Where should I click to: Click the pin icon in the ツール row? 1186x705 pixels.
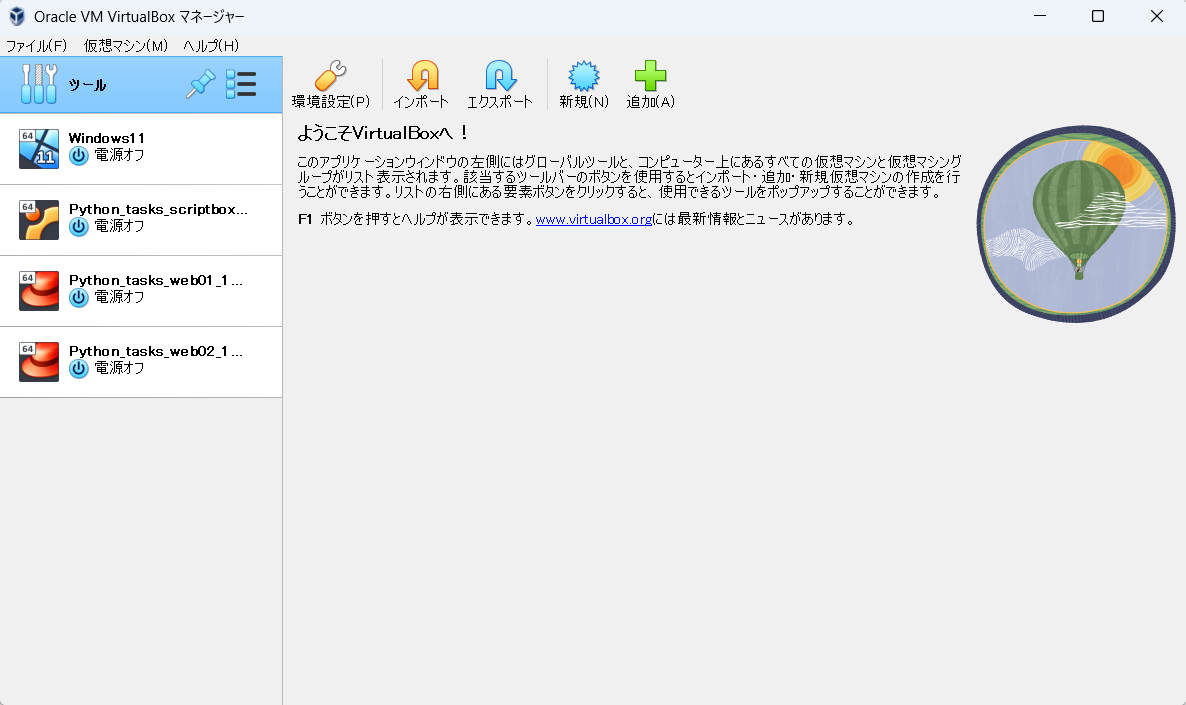coord(200,84)
